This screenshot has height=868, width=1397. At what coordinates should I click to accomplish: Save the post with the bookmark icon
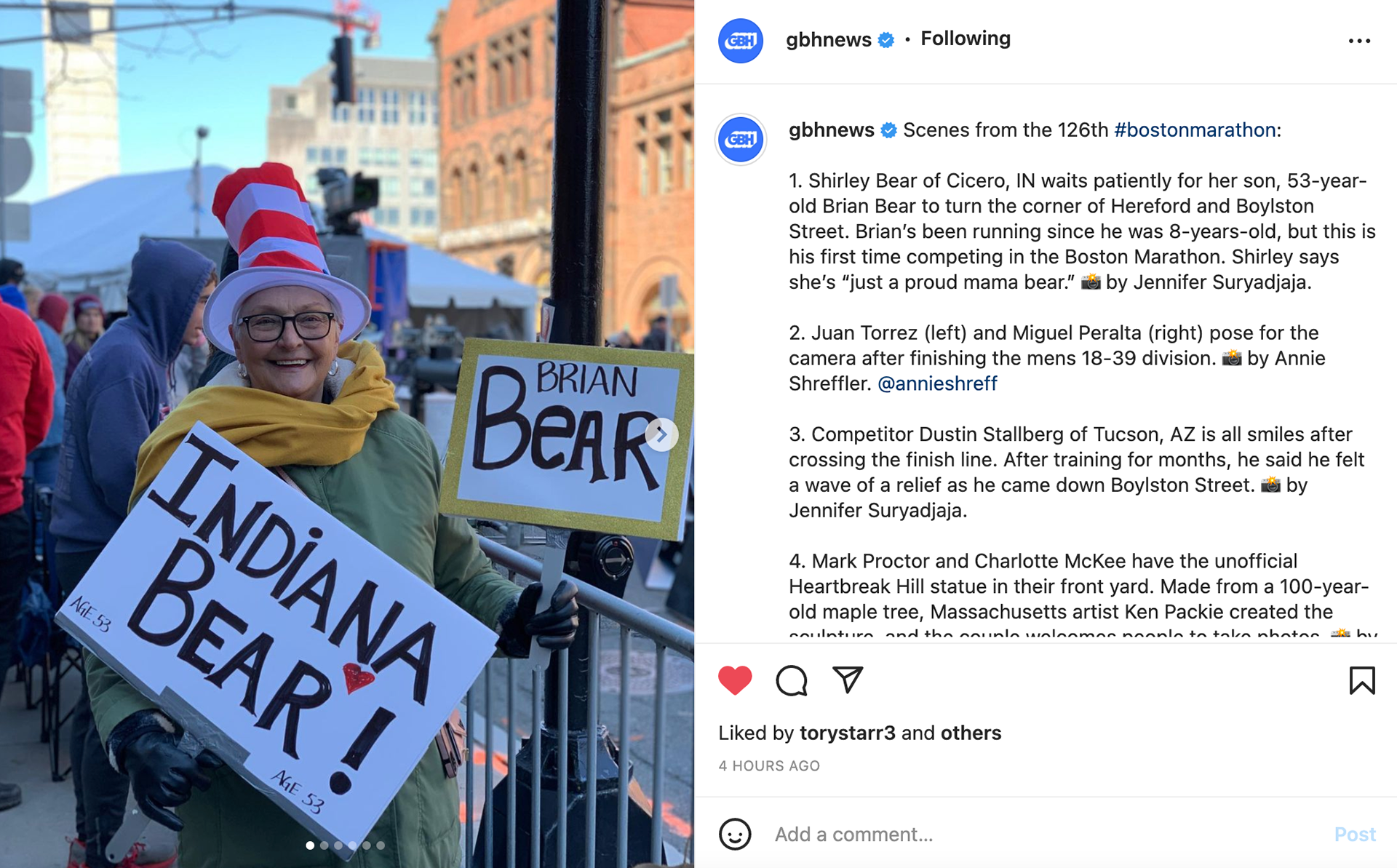point(1361,680)
